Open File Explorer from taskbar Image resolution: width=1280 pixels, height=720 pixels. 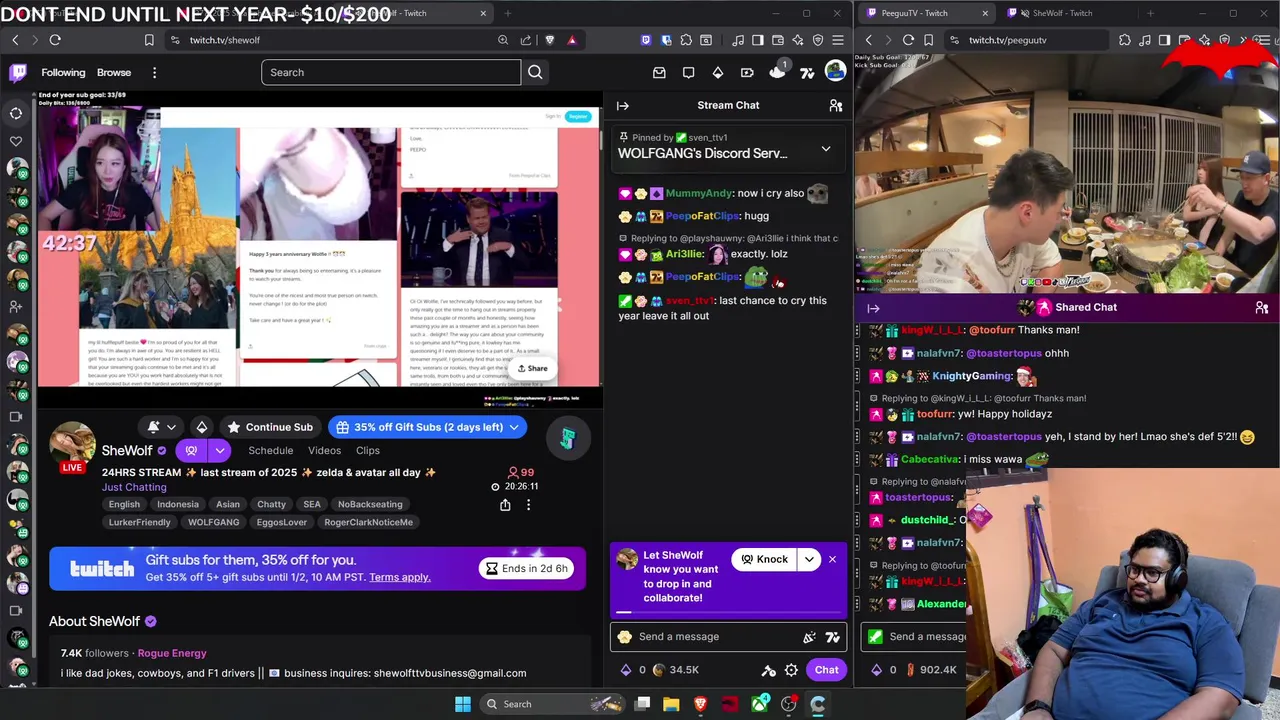tap(671, 704)
